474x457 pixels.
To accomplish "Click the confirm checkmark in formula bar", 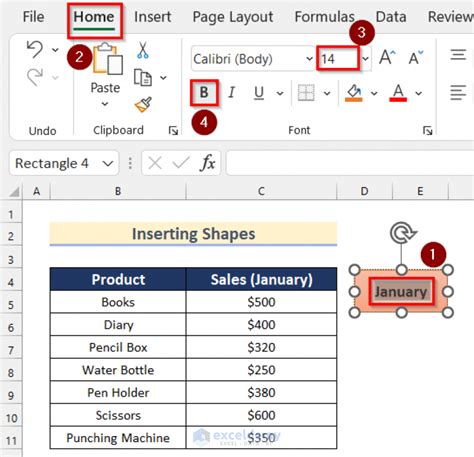I will tap(181, 163).
